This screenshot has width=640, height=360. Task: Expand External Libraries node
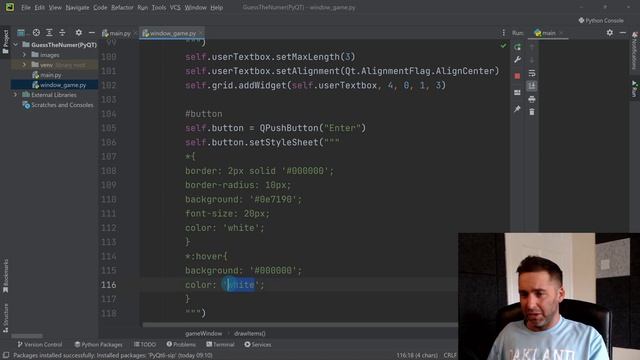[16, 95]
